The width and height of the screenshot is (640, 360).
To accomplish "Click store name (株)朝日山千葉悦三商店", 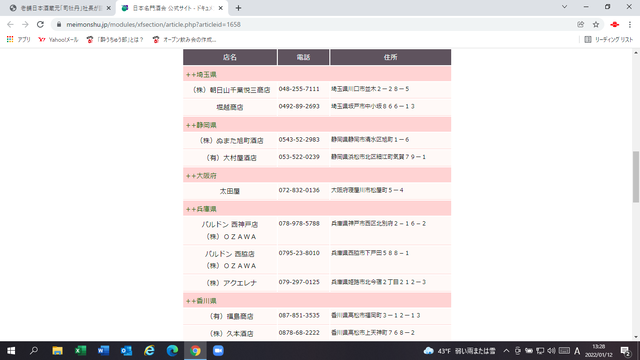I will pyautogui.click(x=230, y=90).
